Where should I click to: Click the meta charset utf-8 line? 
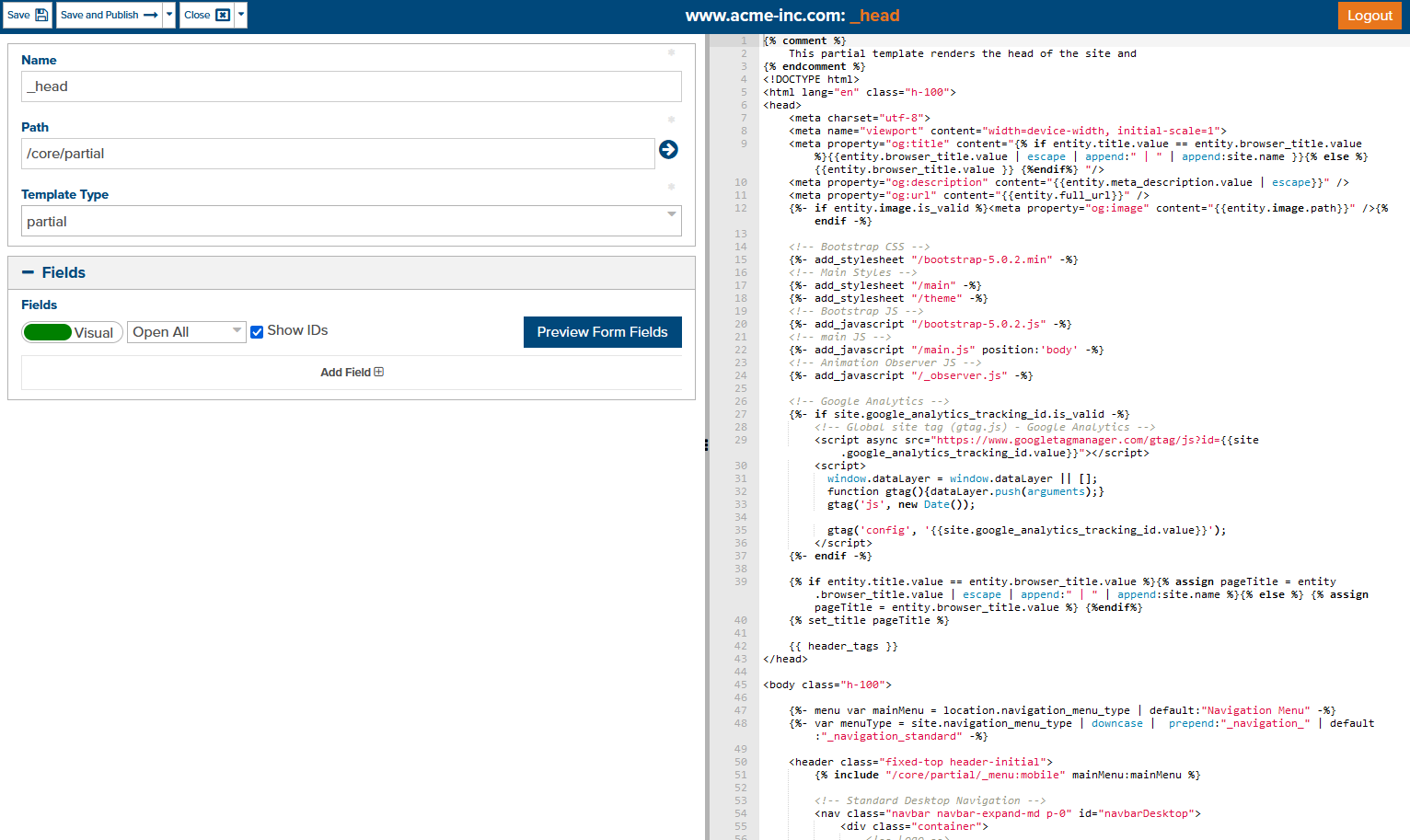860,118
